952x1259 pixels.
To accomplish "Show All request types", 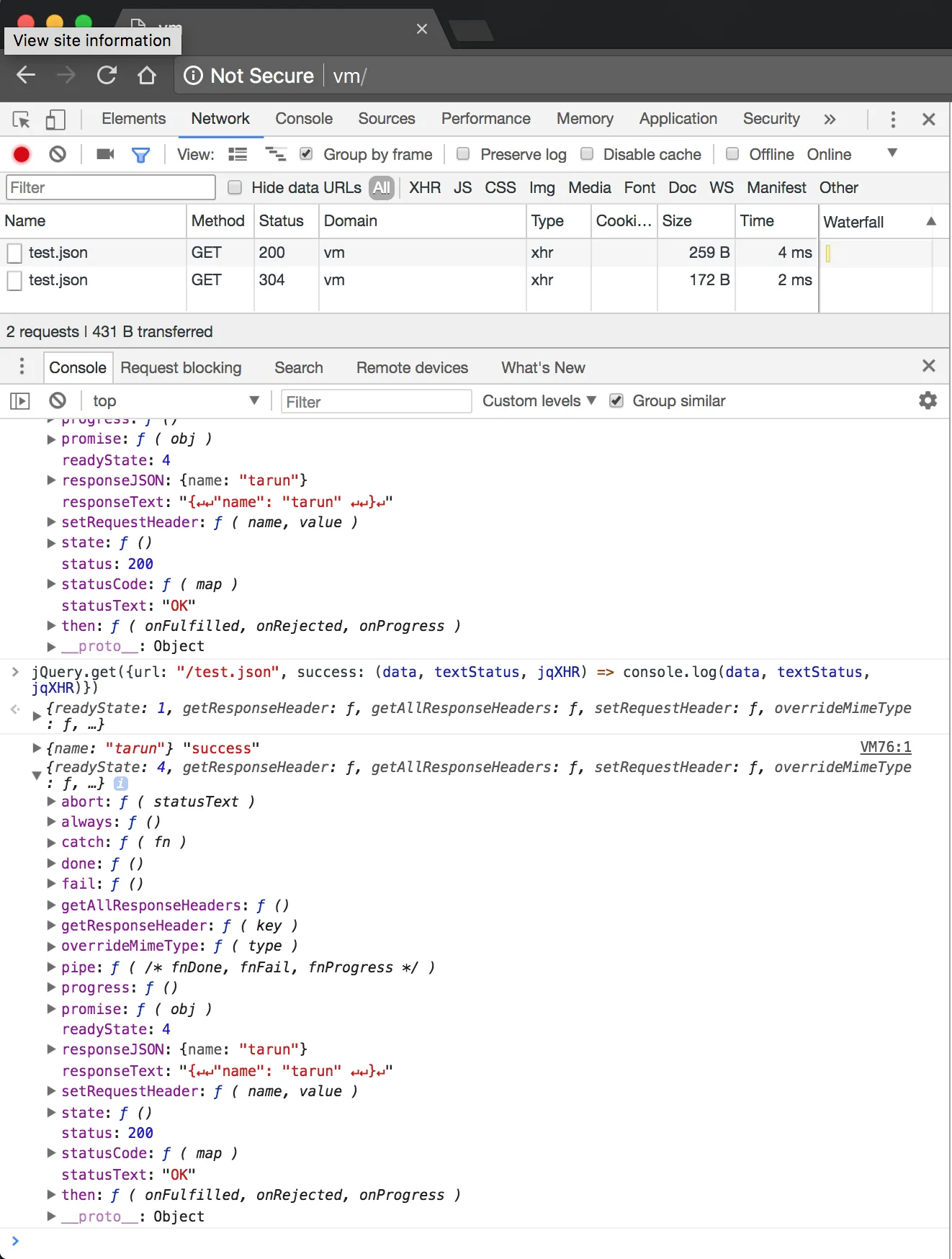I will point(381,188).
